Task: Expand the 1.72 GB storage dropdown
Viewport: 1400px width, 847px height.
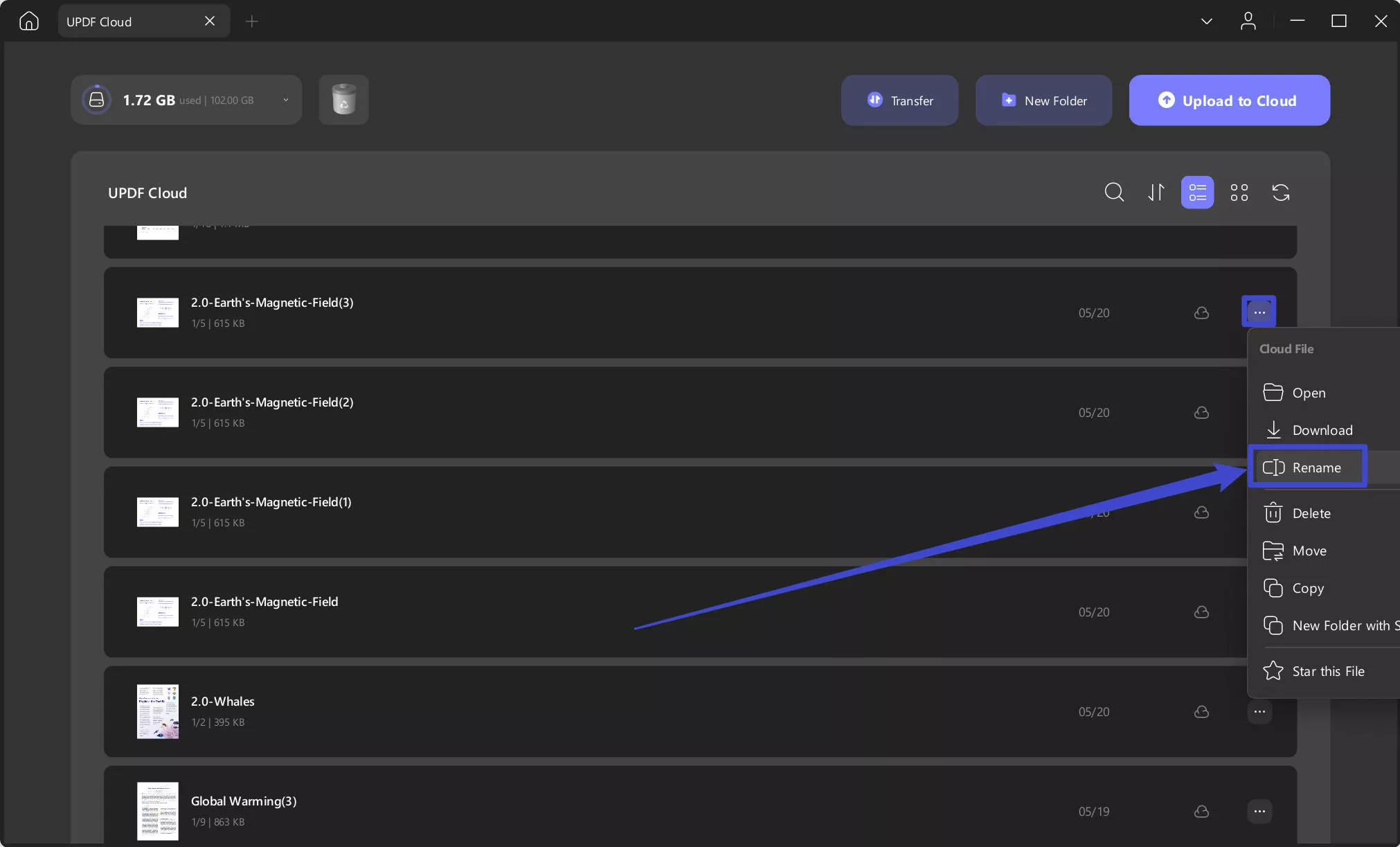Action: click(285, 100)
